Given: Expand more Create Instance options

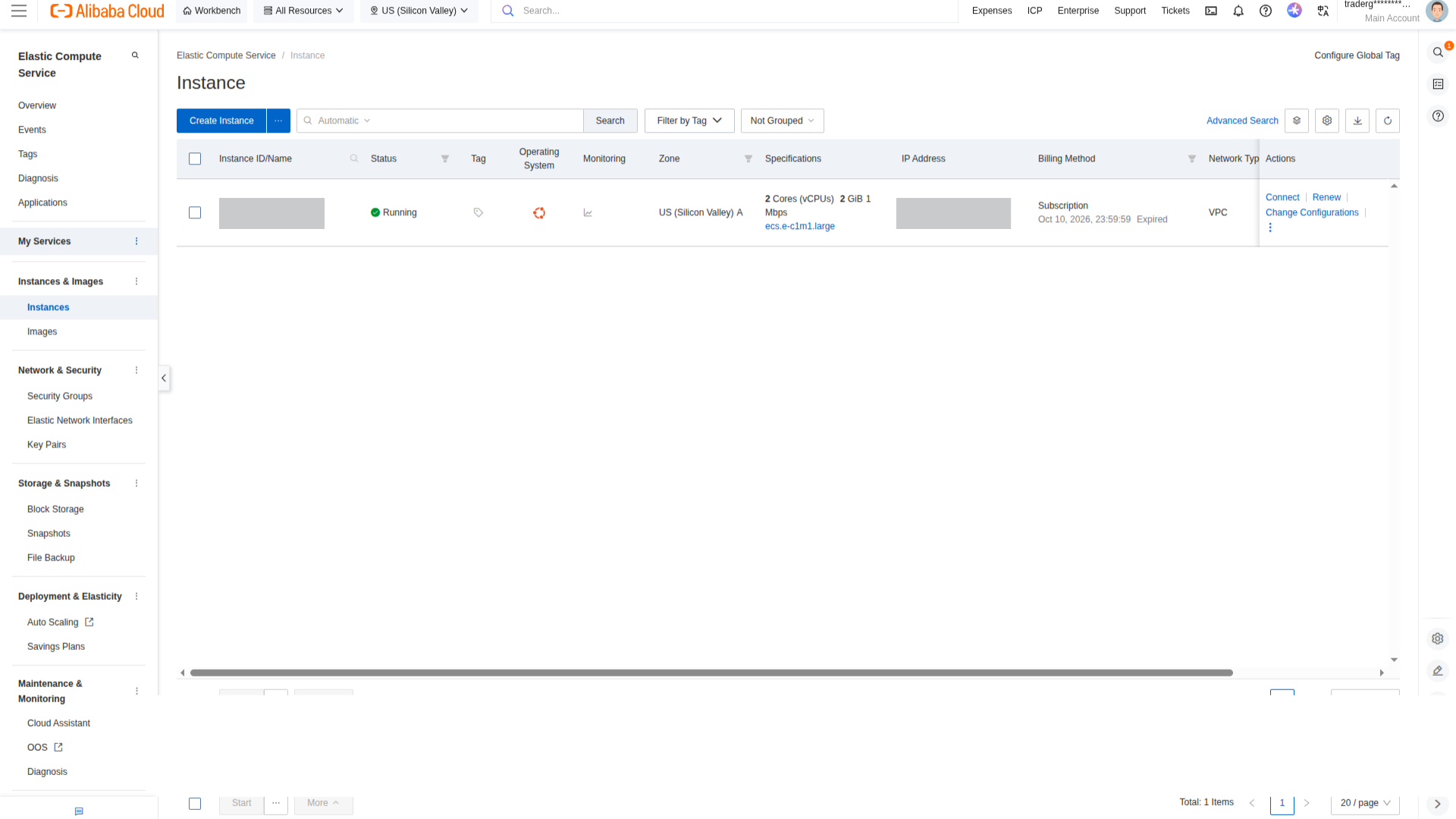Looking at the screenshot, I should [278, 121].
